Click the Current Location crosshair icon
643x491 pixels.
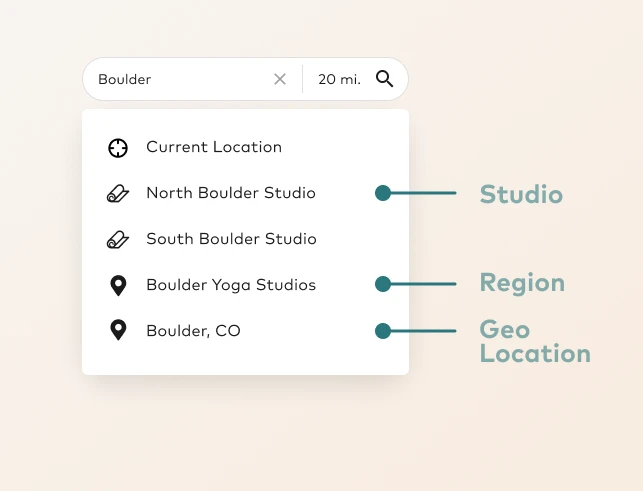tap(118, 148)
